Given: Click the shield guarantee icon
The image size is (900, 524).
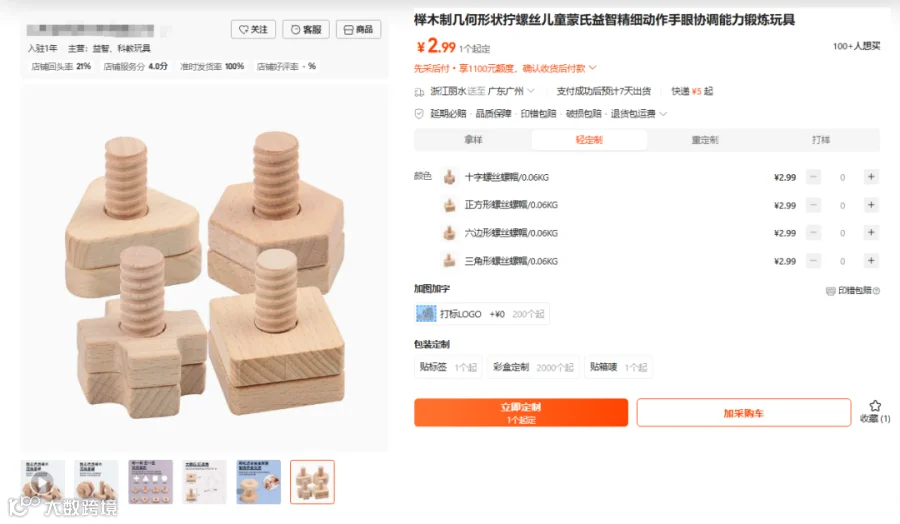Looking at the screenshot, I should pyautogui.click(x=419, y=114).
